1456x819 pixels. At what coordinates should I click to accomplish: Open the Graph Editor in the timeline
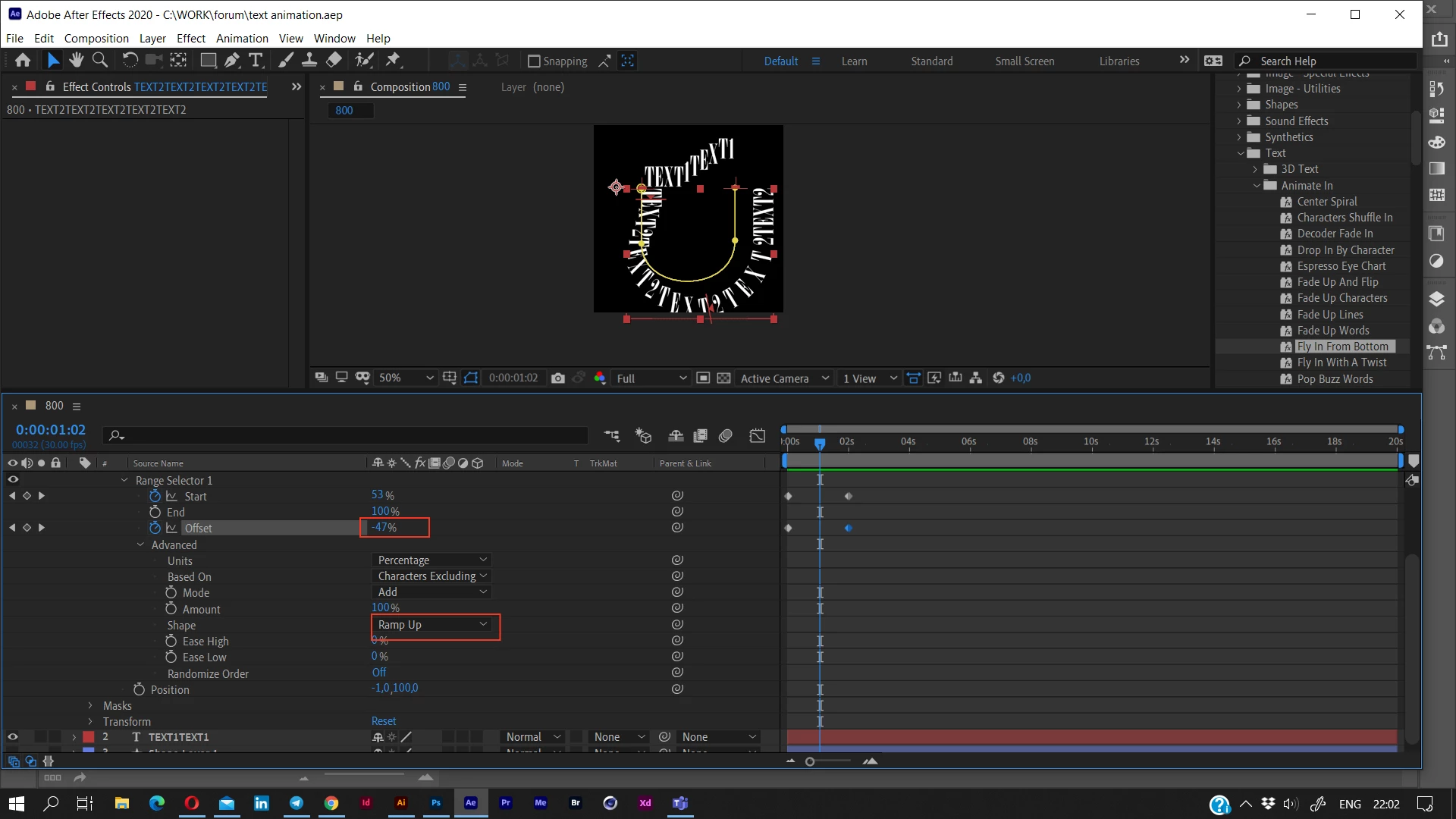pos(757,435)
